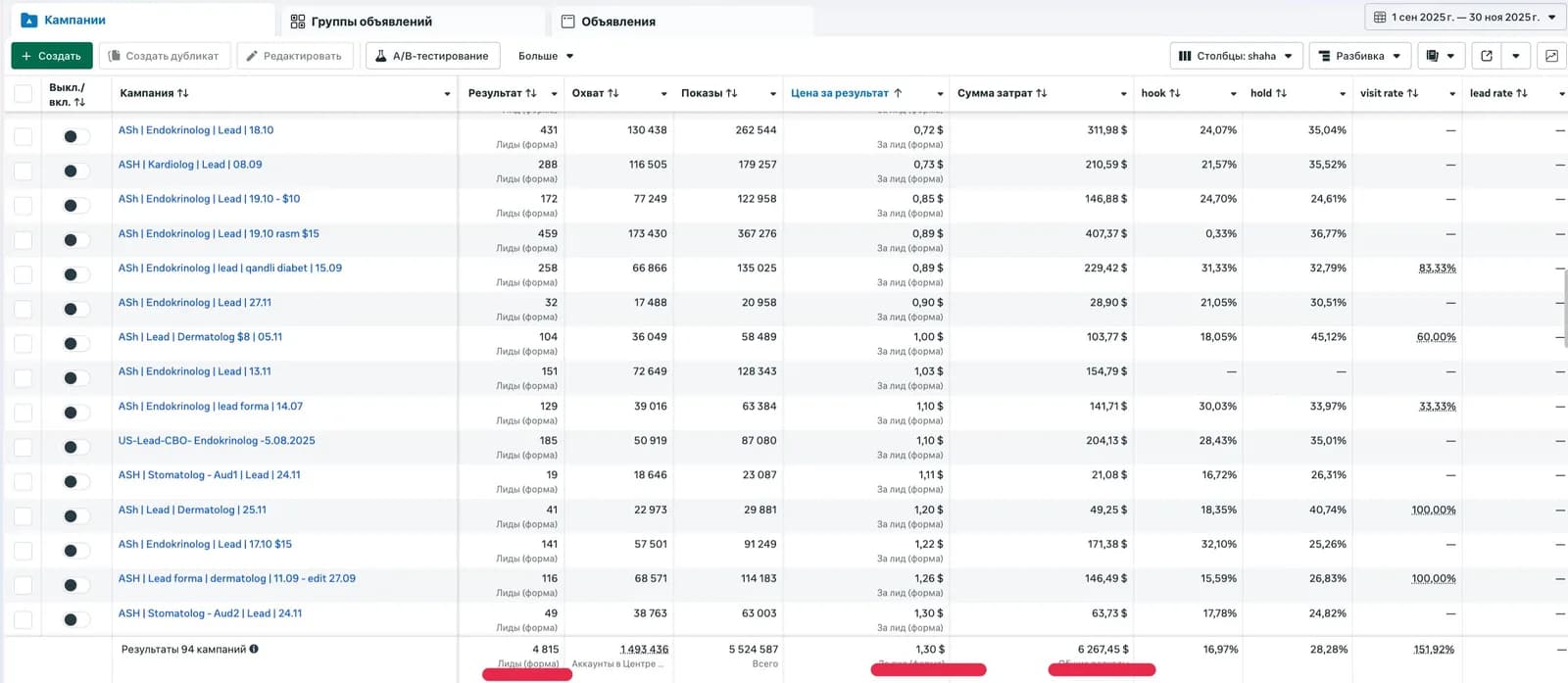Open the Показы column options arrow
The height and width of the screenshot is (683, 1568).
[773, 94]
